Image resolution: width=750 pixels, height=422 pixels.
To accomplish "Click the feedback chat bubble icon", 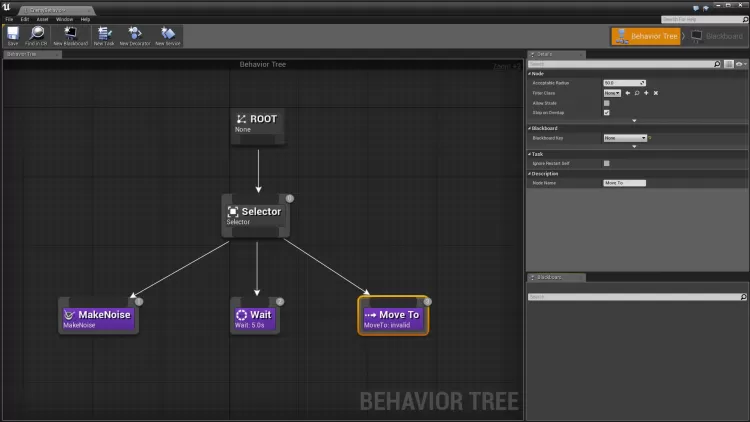I will click(x=696, y=8).
